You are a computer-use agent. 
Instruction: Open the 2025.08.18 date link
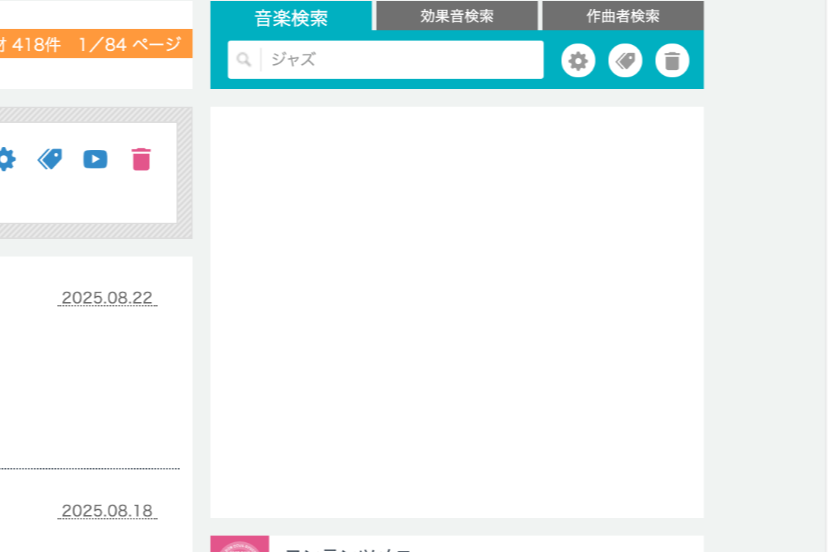pyautogui.click(x=107, y=511)
